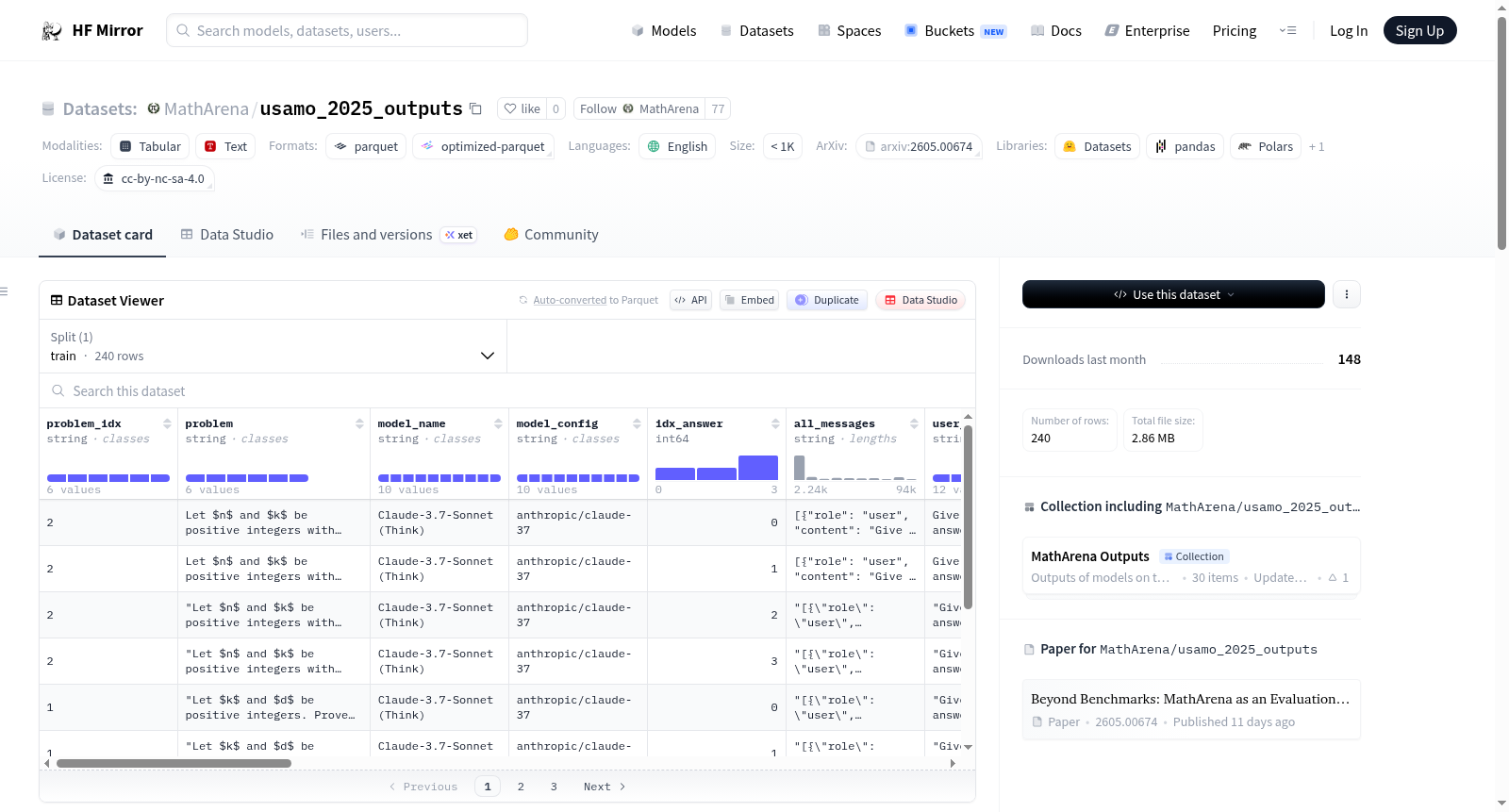Sort the all_messages column

tap(914, 423)
